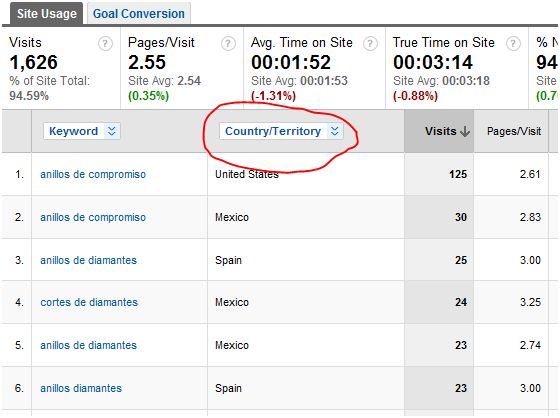Click help icon for True Time on Site
The image size is (560, 418).
tap(513, 44)
